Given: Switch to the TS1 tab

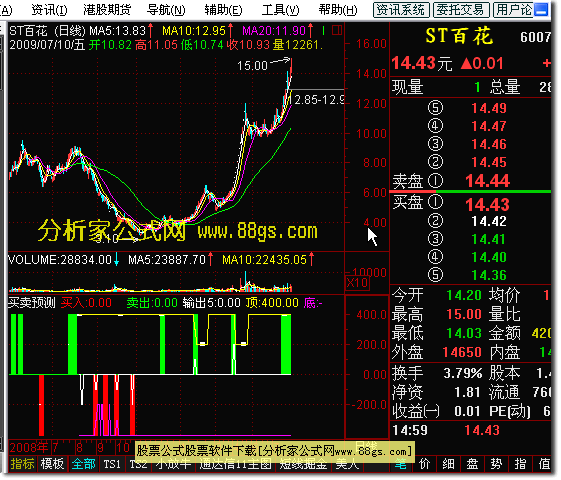Looking at the screenshot, I should tap(112, 464).
